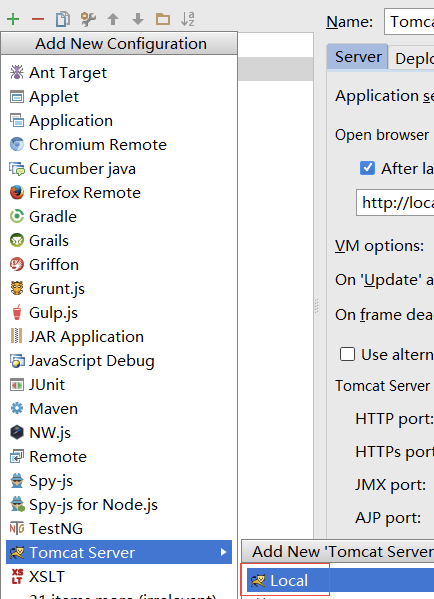The width and height of the screenshot is (434, 599).
Task: Click the Move Up arrow icon
Action: [x=113, y=19]
